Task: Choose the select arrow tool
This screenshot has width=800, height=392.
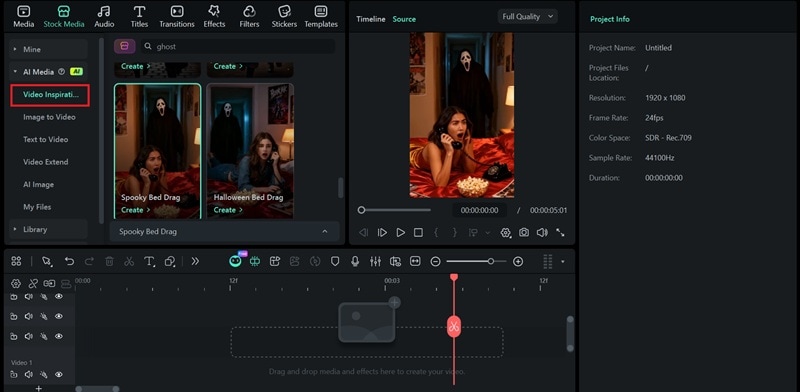Action: click(x=47, y=261)
